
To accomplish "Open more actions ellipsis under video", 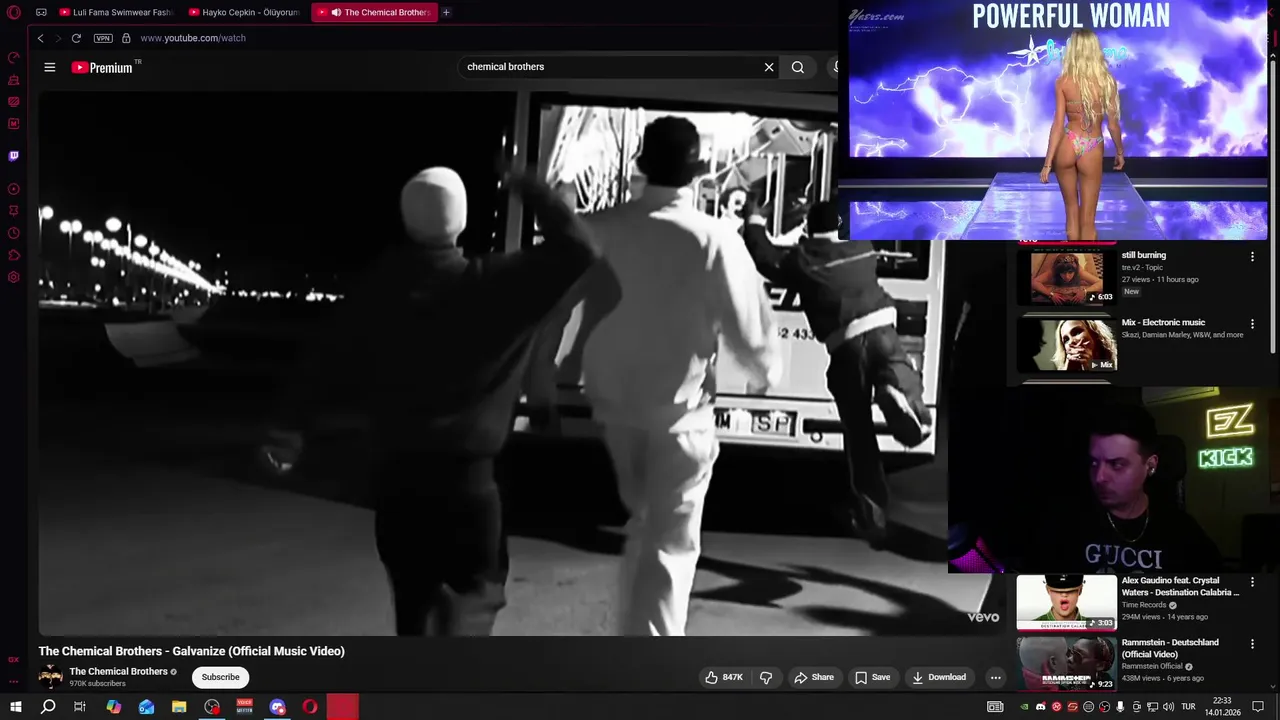I will 995,677.
